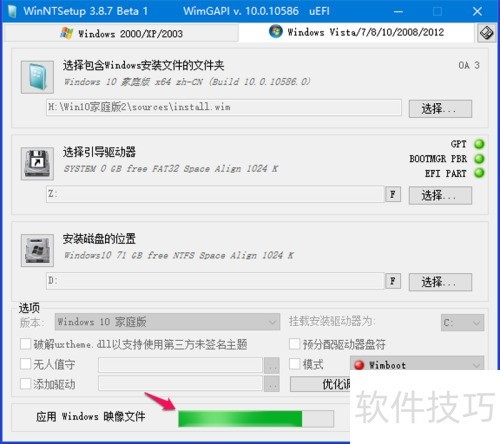Enable the 预分配驱动器盘符 checkbox
This screenshot has height=444, width=500.
pos(294,344)
